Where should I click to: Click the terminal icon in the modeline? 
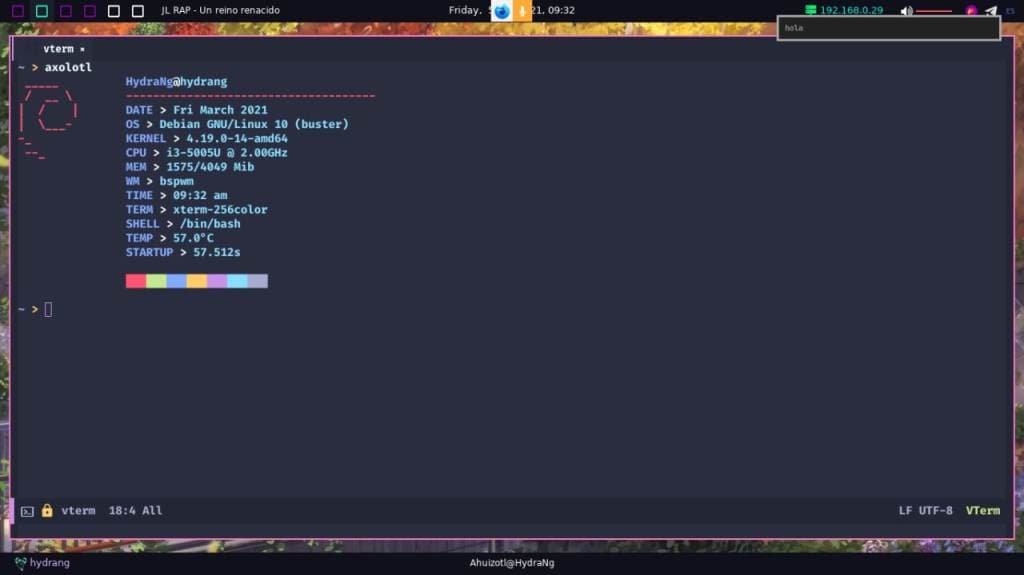(27, 511)
